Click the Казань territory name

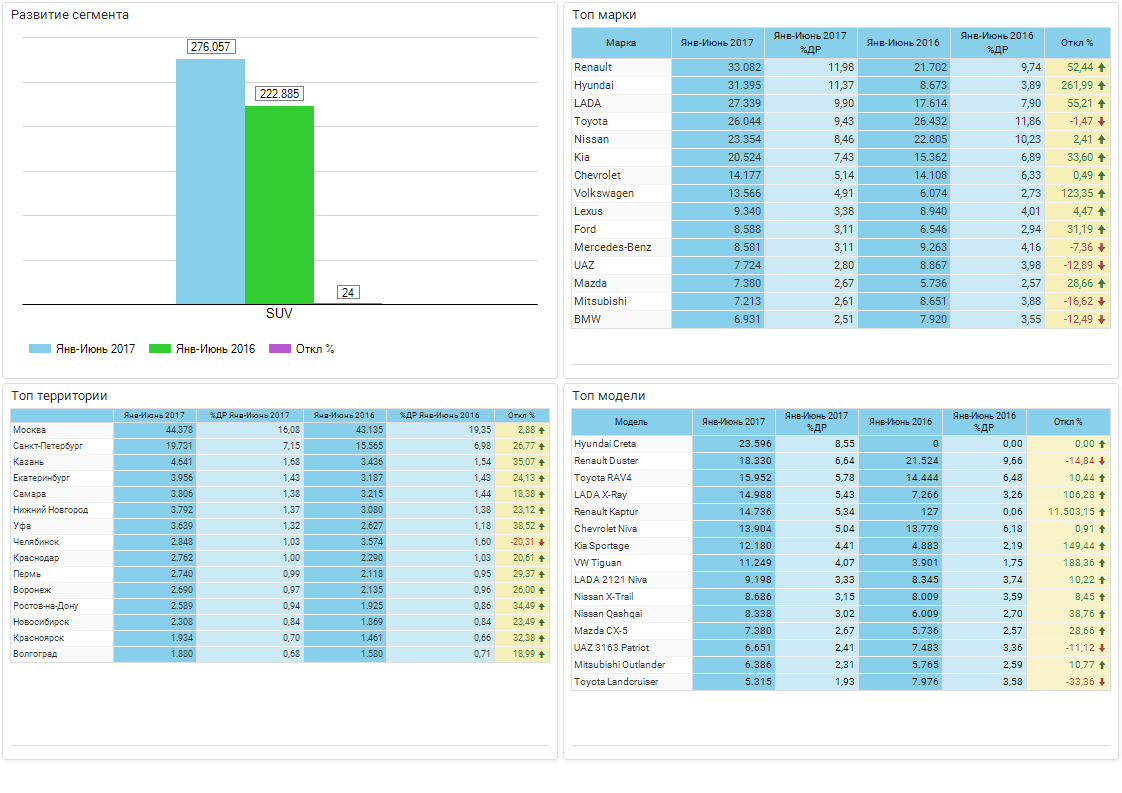coord(28,462)
